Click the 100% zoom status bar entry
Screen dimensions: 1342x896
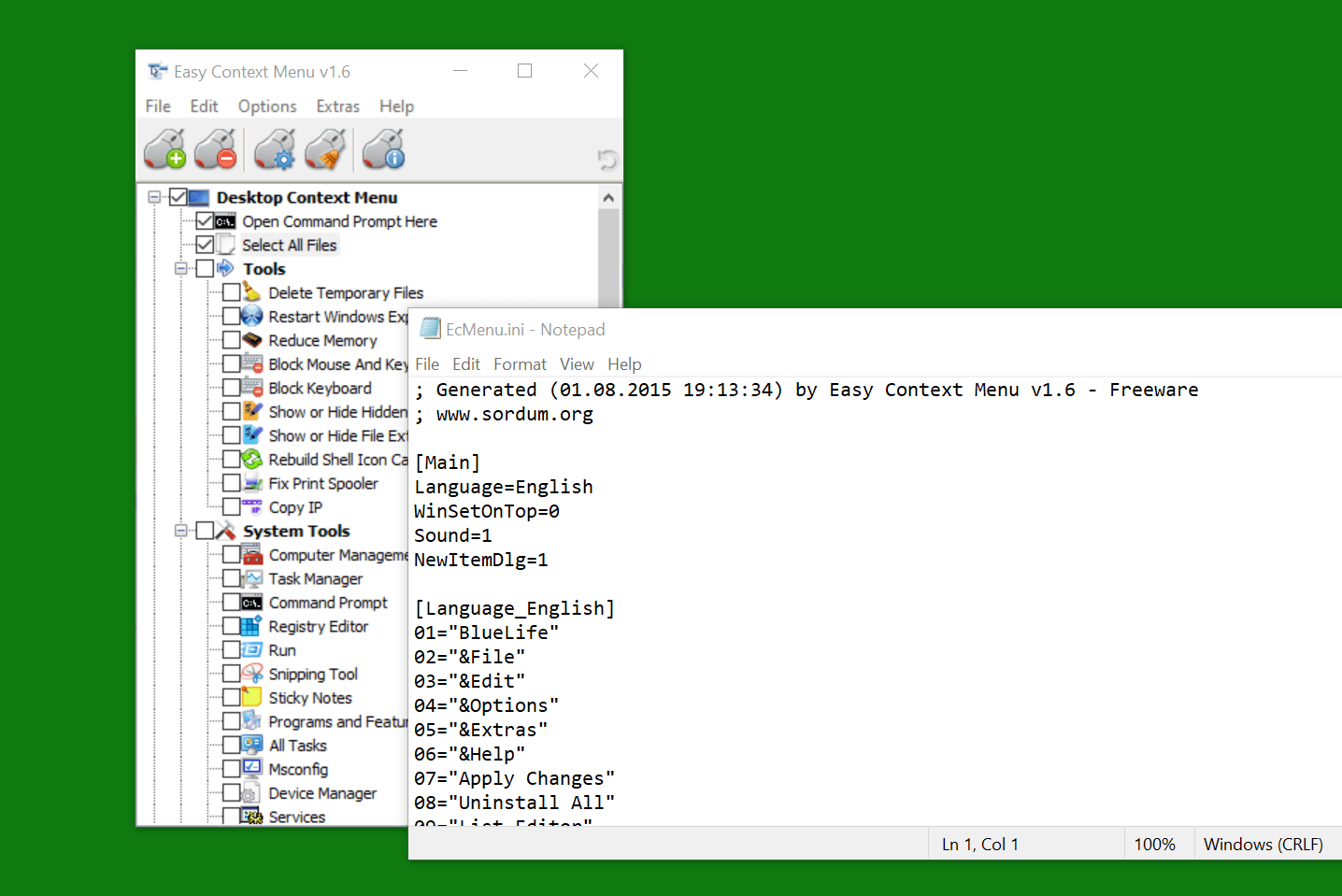(x=1154, y=844)
